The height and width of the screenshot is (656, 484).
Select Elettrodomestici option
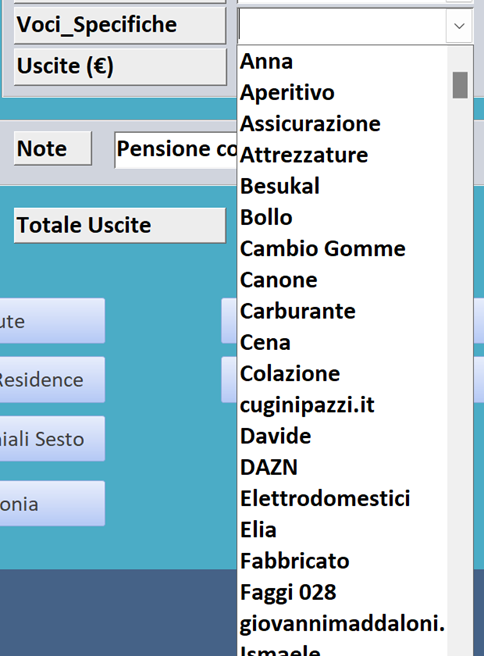[x=342, y=498]
